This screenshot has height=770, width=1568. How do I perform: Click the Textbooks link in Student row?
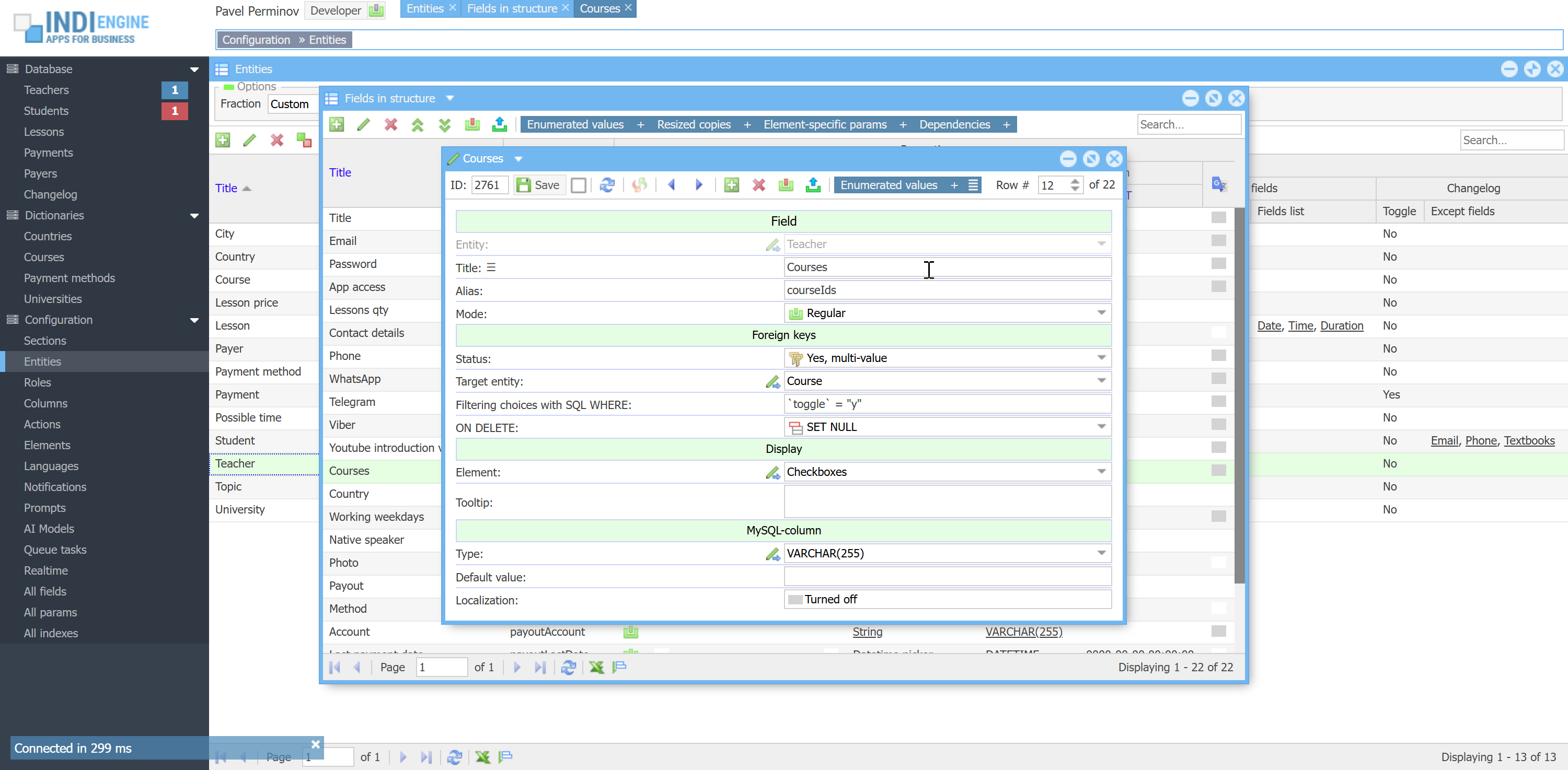click(1528, 440)
